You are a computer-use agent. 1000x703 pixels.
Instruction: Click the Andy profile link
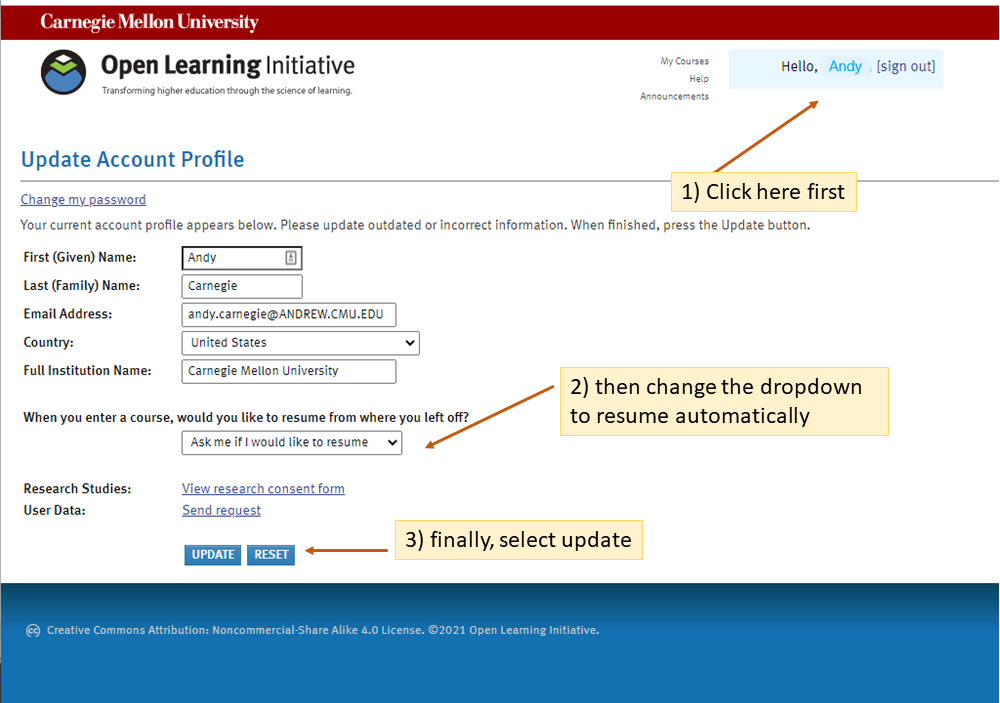point(845,66)
